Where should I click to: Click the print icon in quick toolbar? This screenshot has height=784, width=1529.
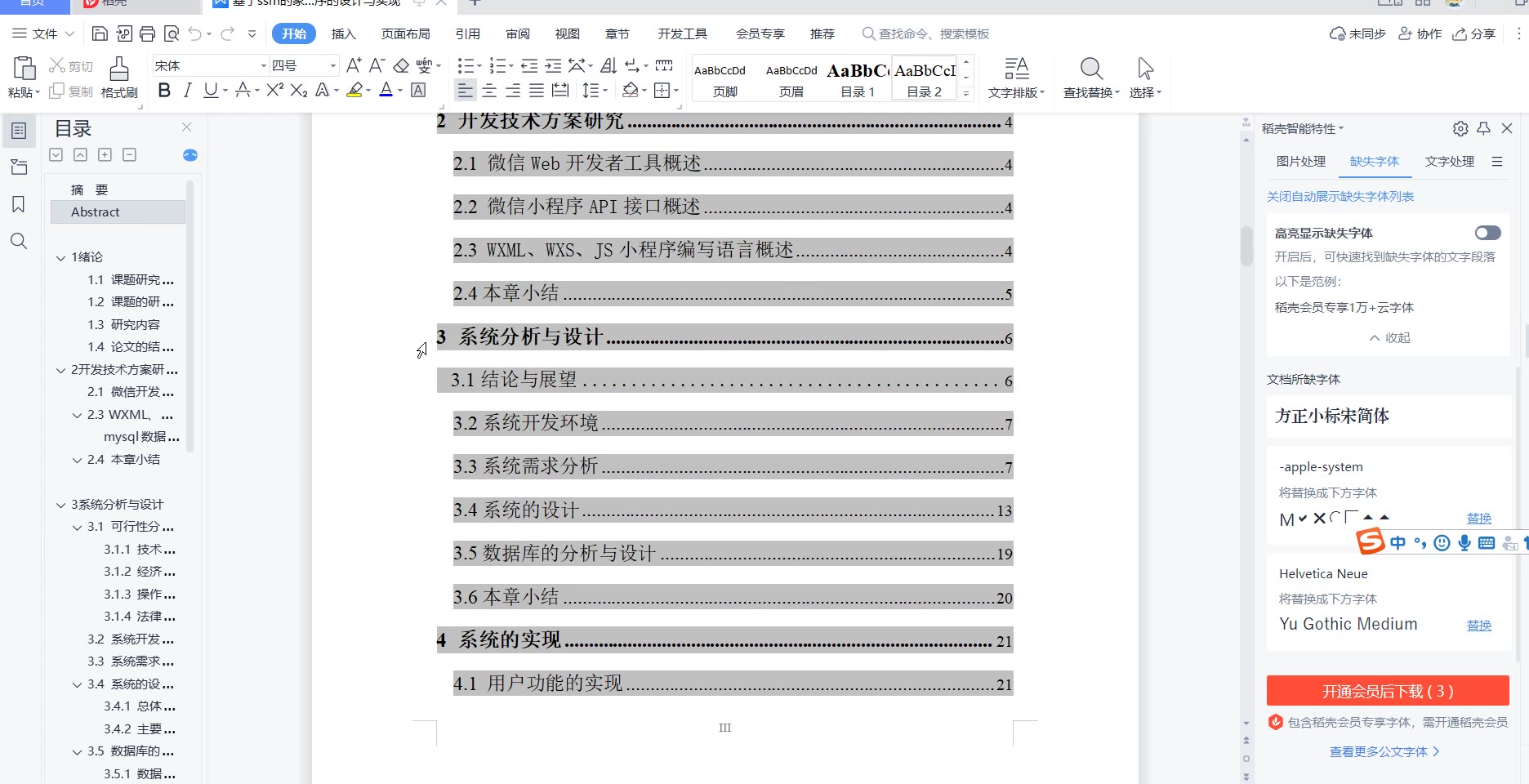point(147,33)
